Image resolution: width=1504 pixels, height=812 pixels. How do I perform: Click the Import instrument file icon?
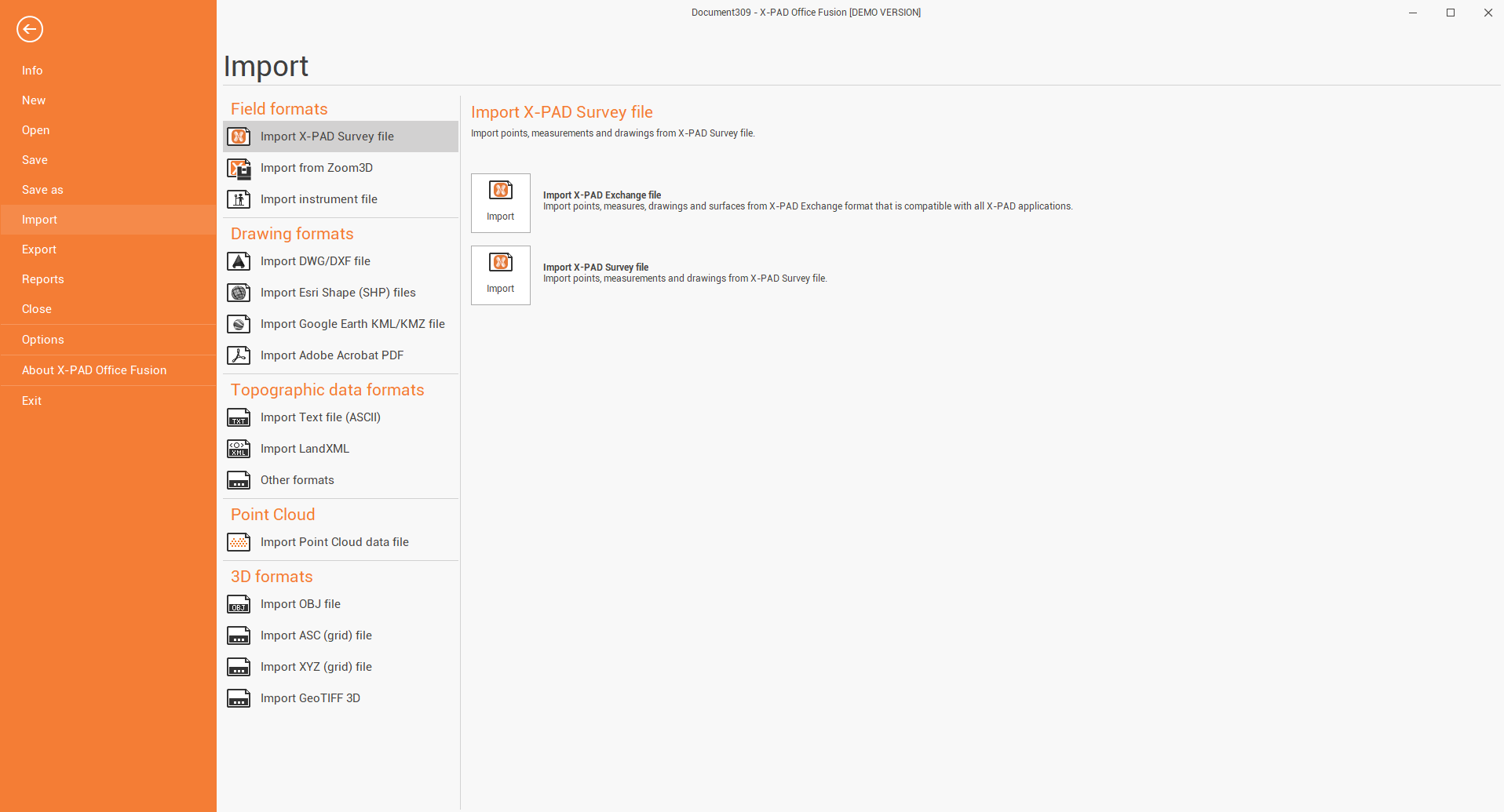[x=239, y=199]
